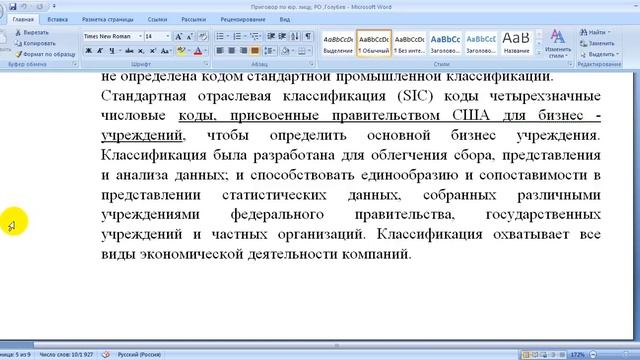Open the underline style dropdown arrow
The height and width of the screenshot is (360, 640).
120,51
